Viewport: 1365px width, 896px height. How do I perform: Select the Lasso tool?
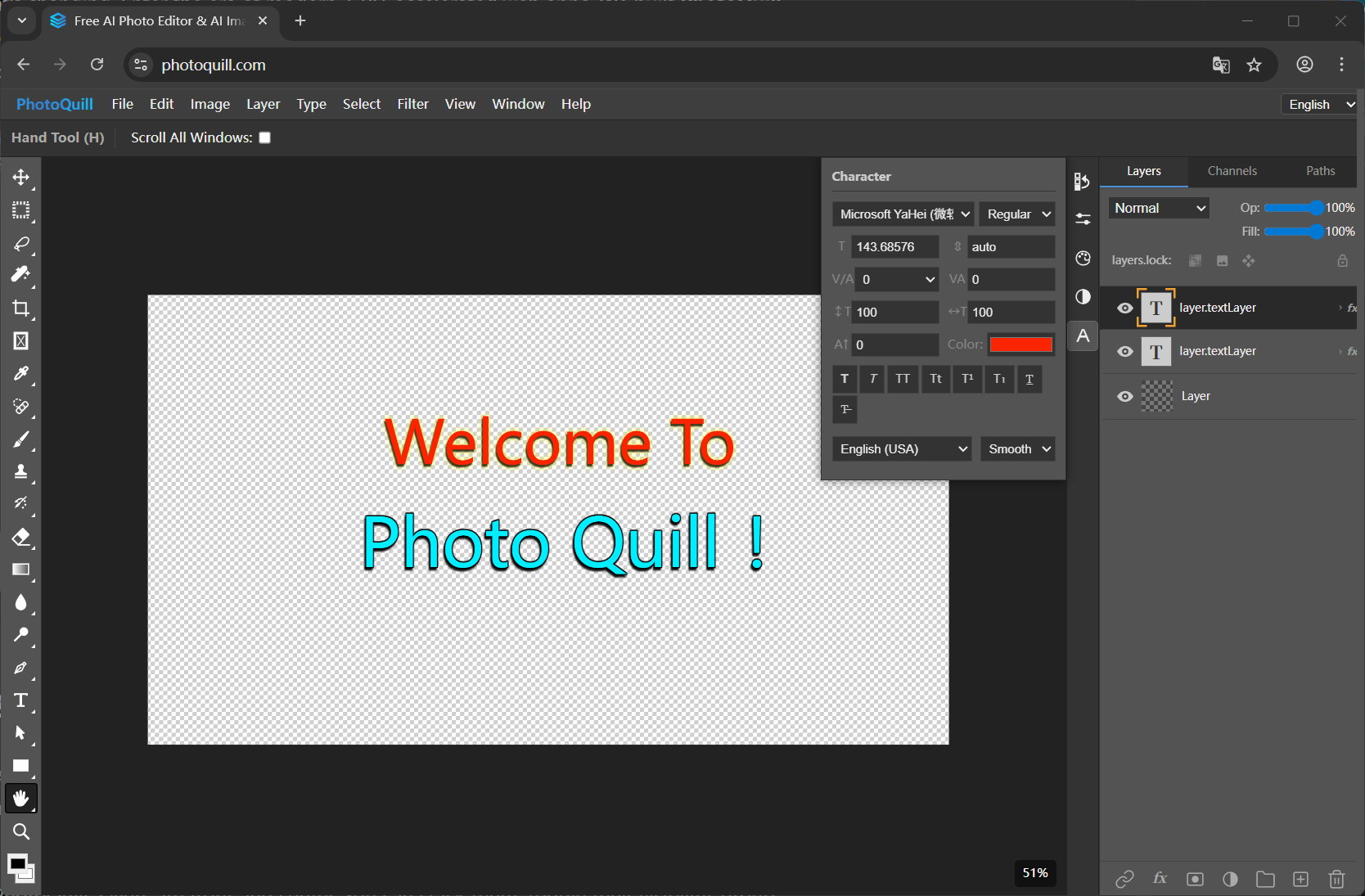[21, 243]
